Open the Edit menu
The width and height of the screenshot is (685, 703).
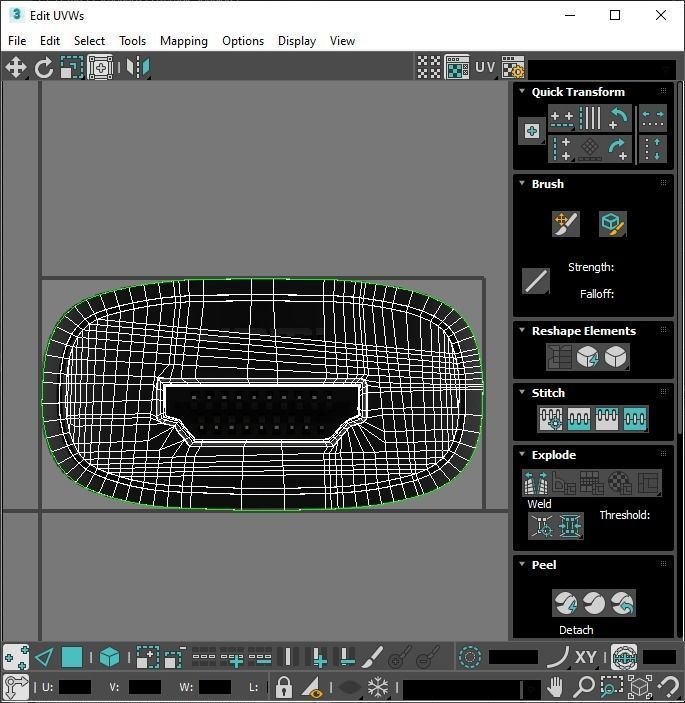pos(50,41)
